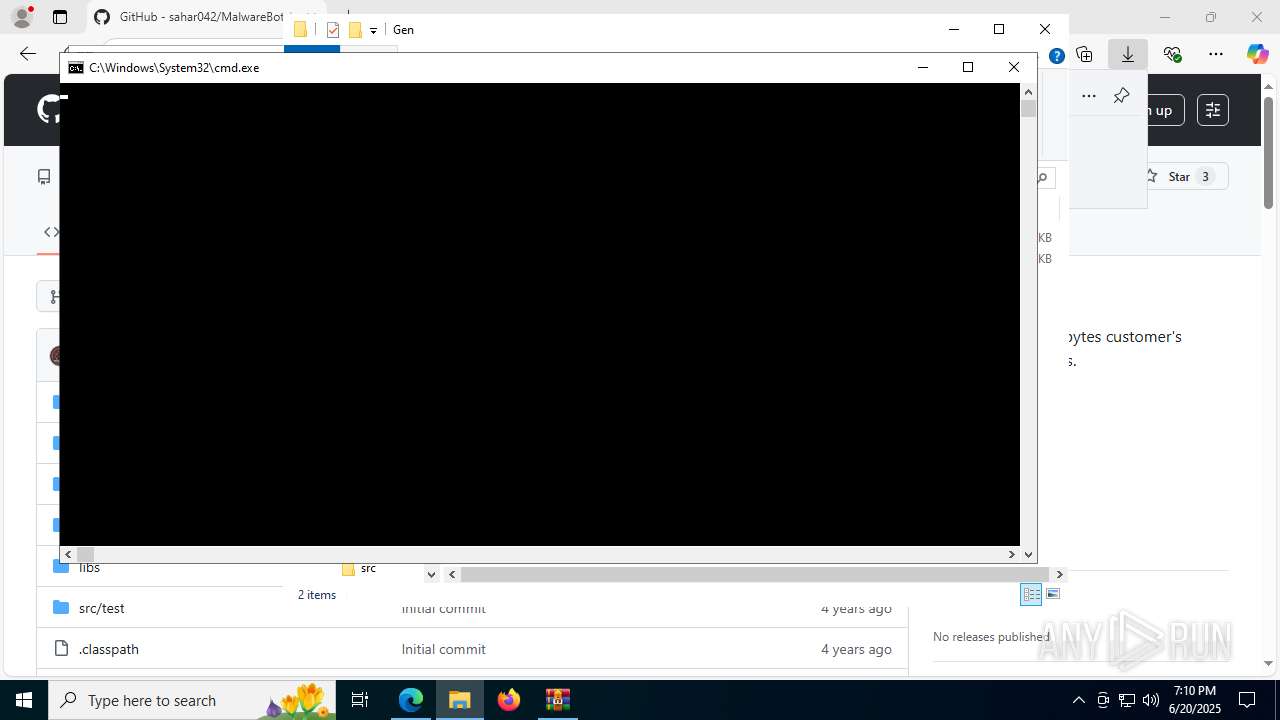Open Initial commit link for src/test

coord(443,608)
